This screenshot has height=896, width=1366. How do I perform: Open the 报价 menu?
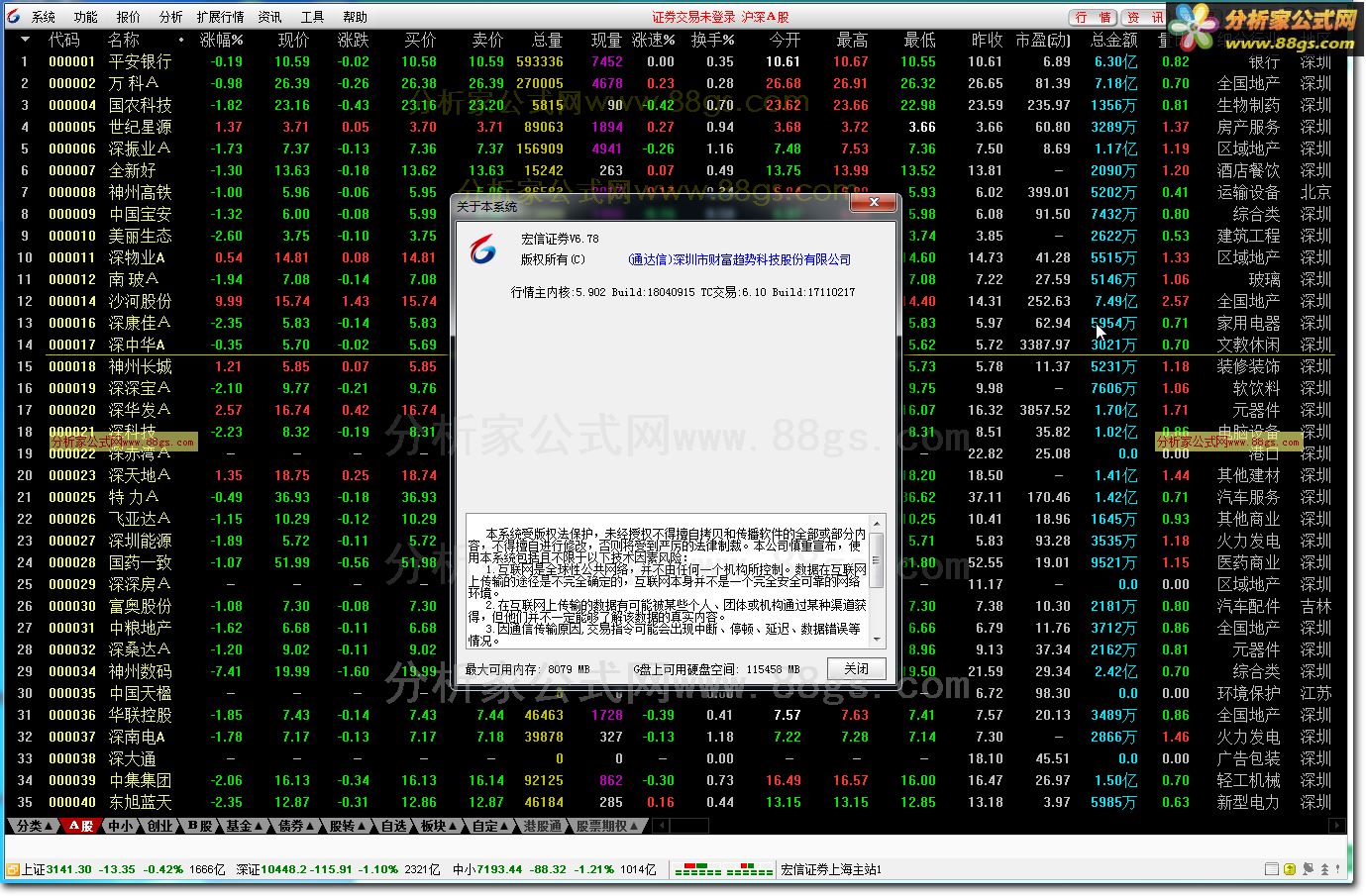click(x=129, y=17)
